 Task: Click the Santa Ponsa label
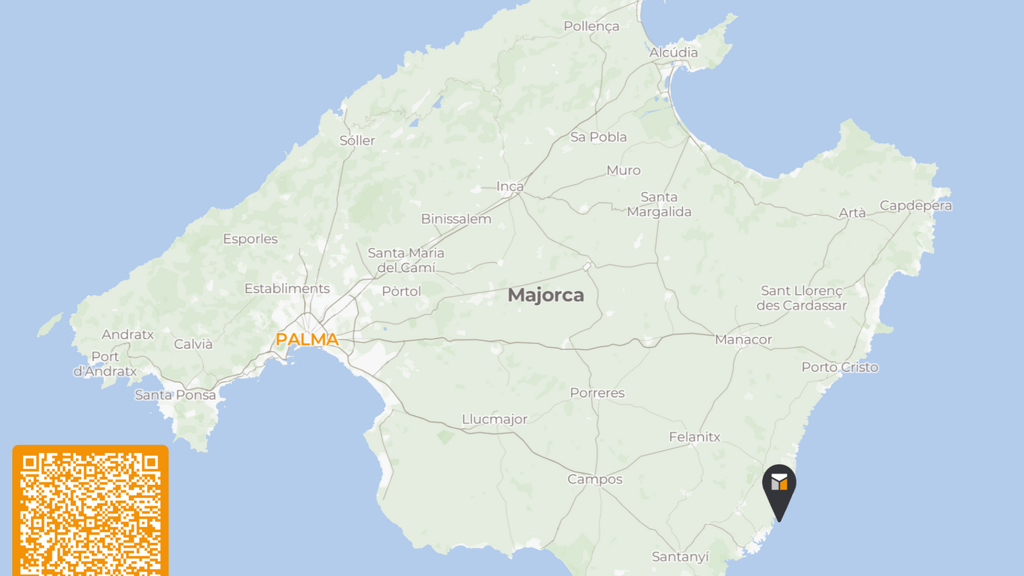click(175, 394)
